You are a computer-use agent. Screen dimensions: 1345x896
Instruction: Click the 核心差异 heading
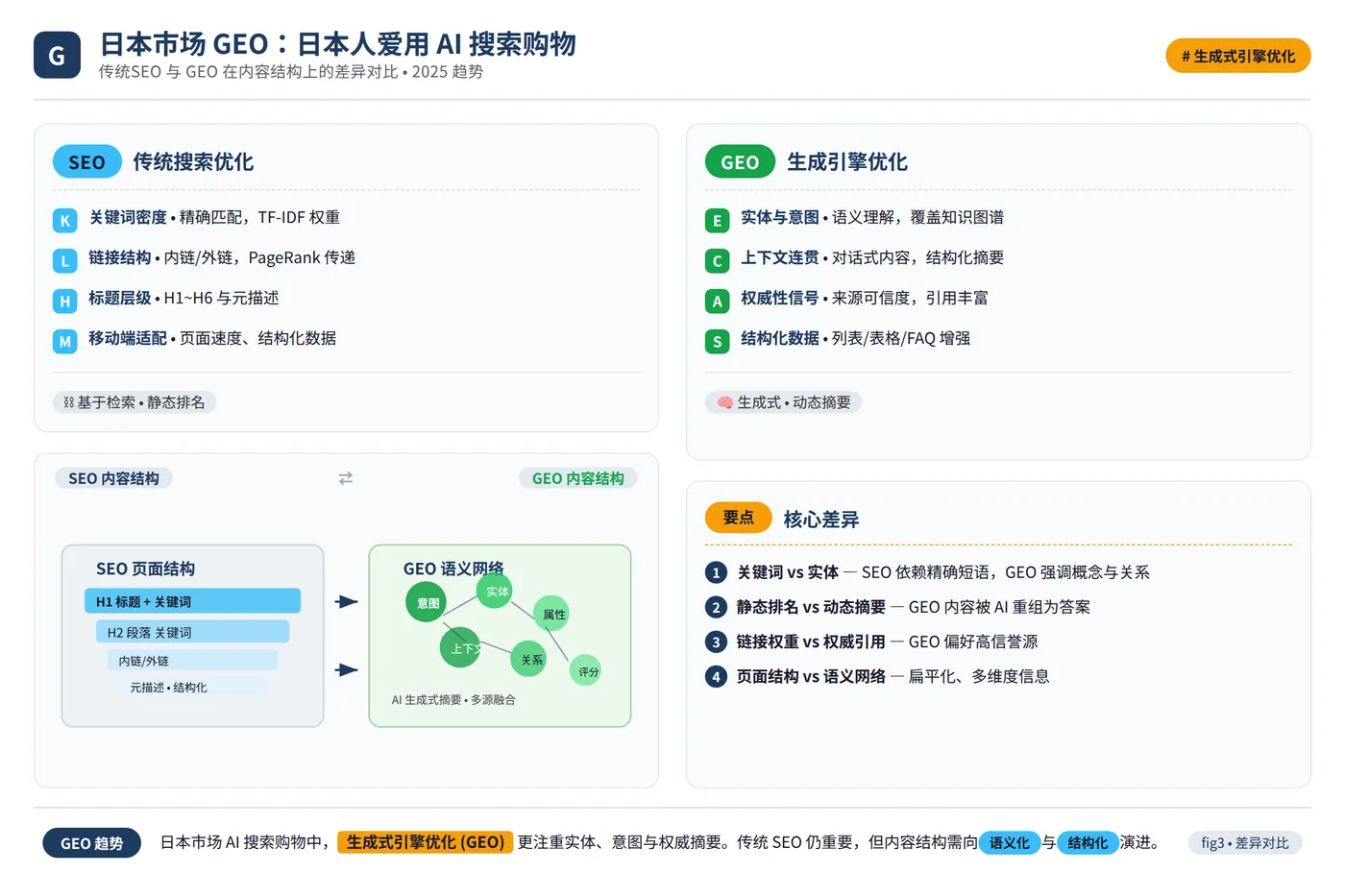(821, 519)
